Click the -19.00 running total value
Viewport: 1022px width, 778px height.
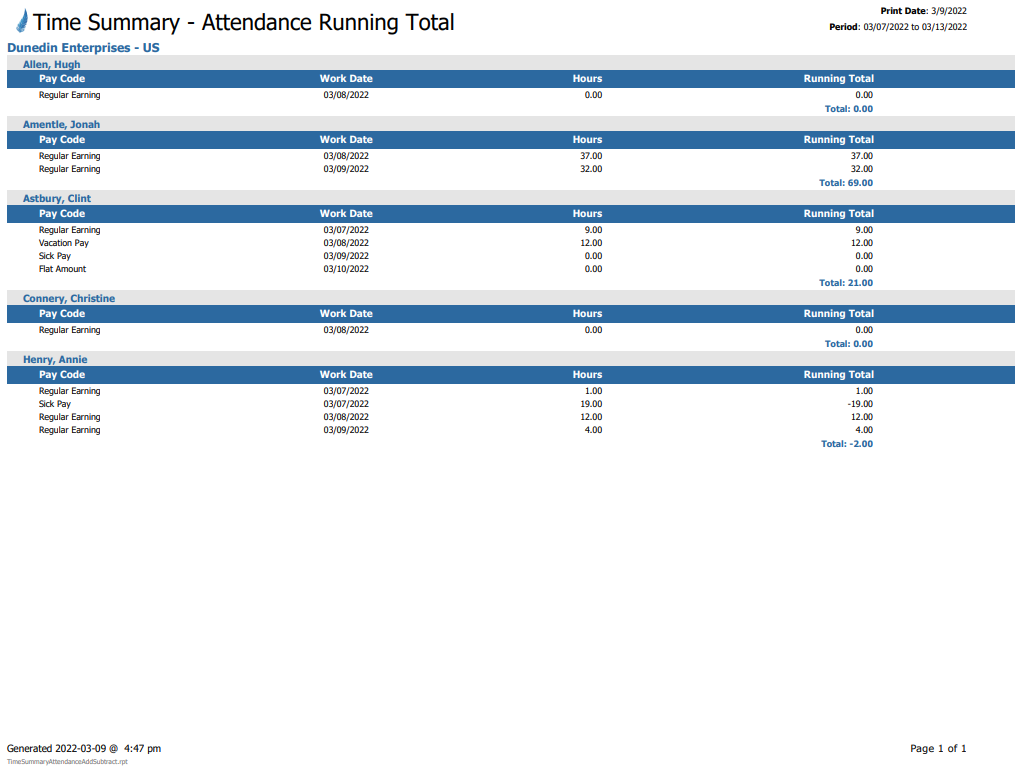tap(859, 404)
